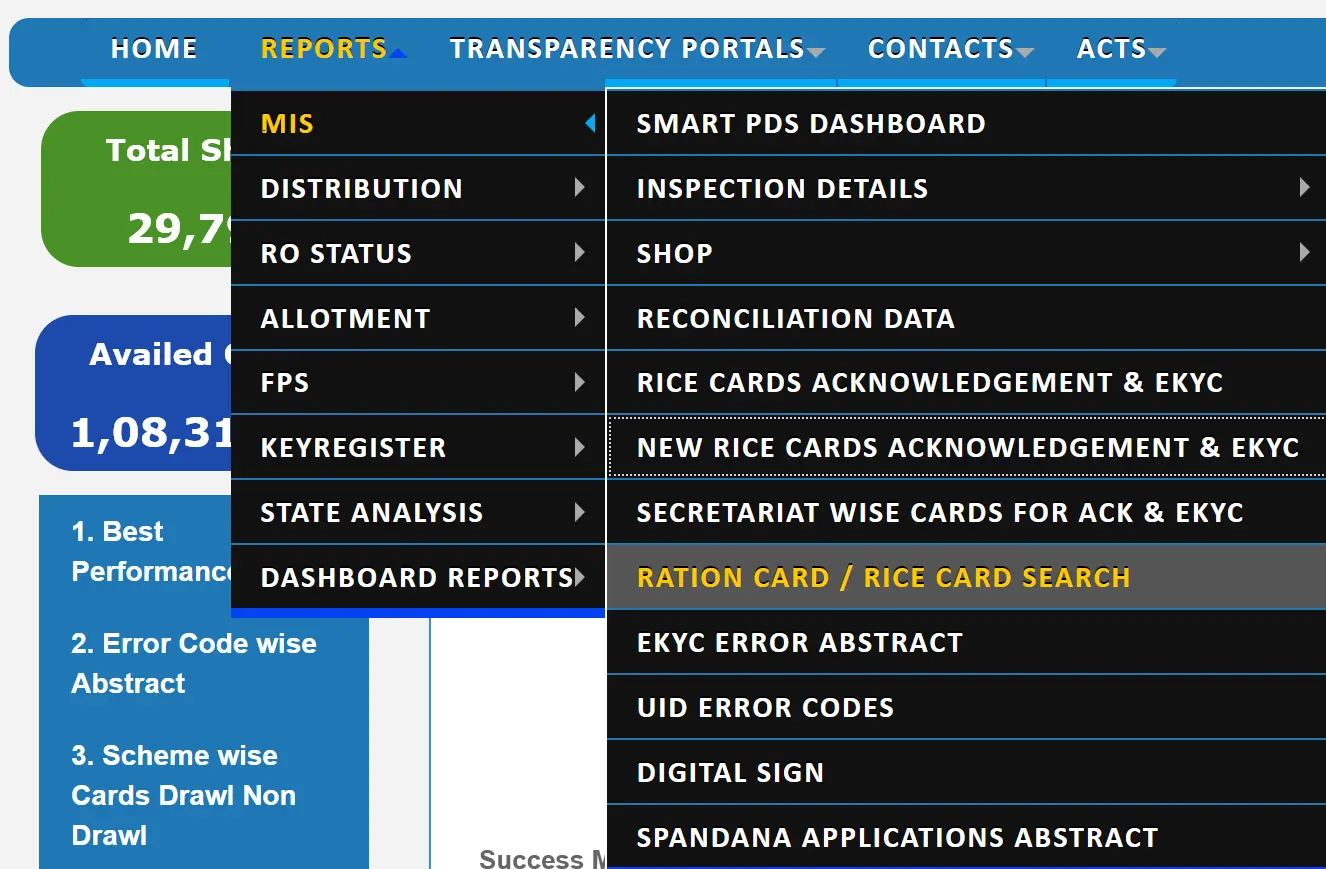Viewport: 1326px width, 869px height.
Task: Open RATION CARD / RICE CARD SEARCH
Action: click(x=966, y=577)
